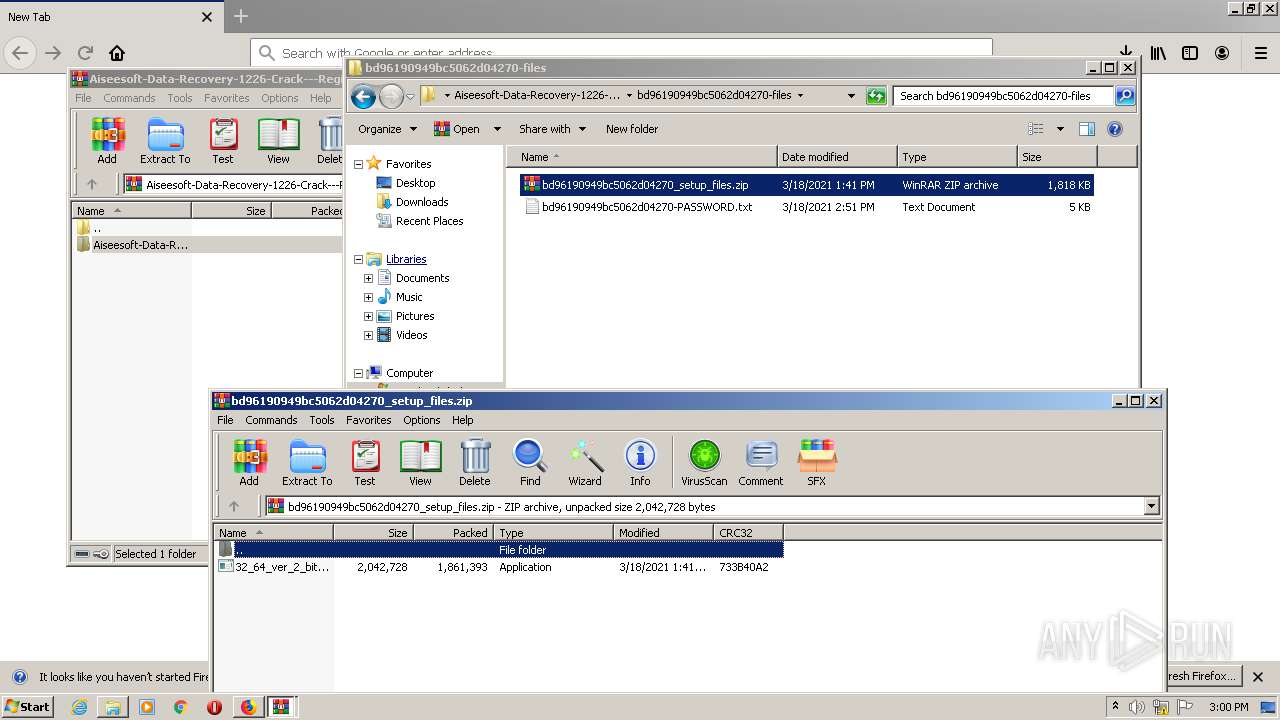Open Explorer Organize dropdown
The height and width of the screenshot is (720, 1280).
386,129
